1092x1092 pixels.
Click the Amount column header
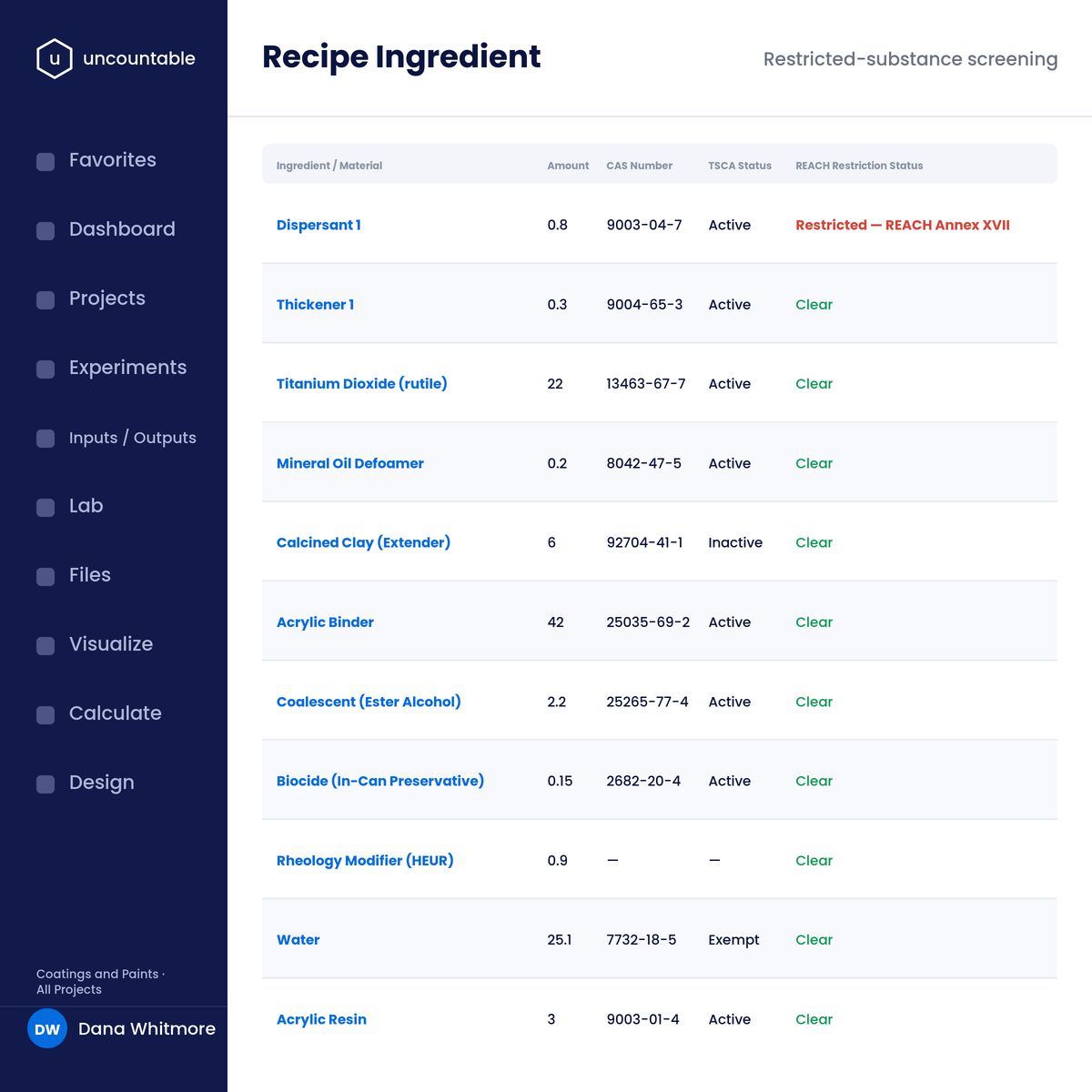568,166
